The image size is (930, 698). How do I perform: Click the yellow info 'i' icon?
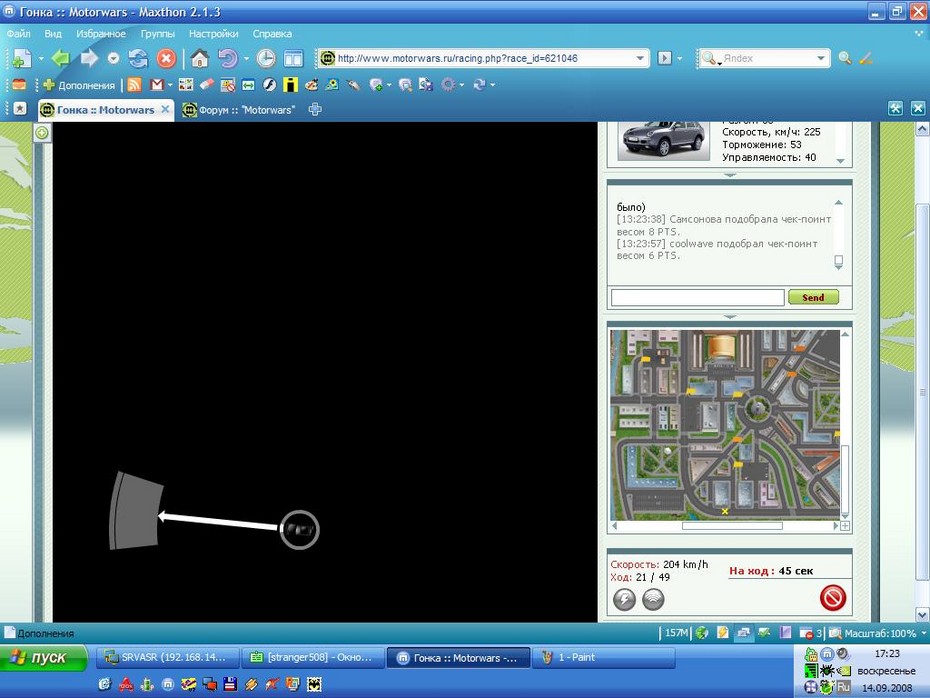coord(290,85)
